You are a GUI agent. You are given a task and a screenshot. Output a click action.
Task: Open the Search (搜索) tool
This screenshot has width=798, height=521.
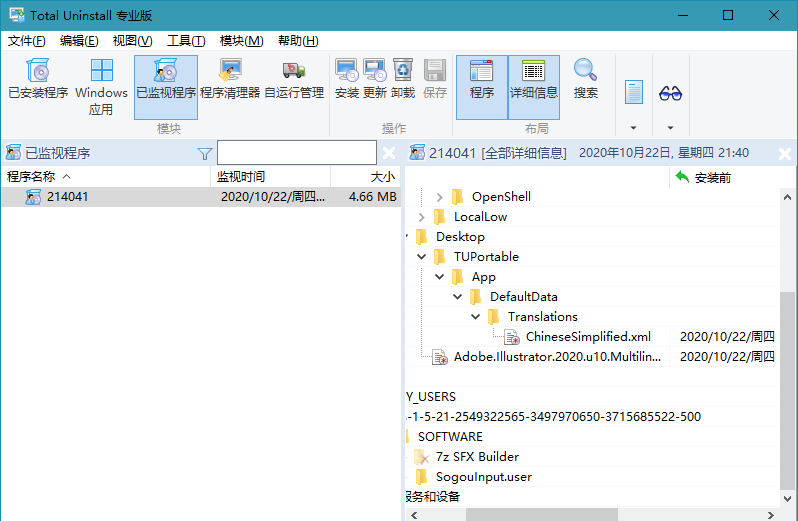[586, 79]
